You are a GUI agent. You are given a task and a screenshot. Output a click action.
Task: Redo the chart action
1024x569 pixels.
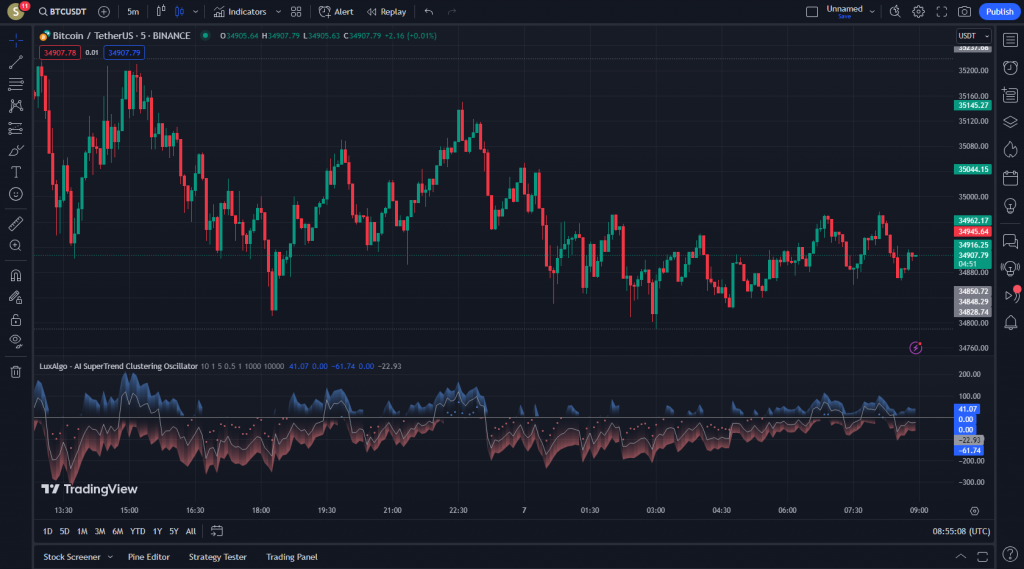451,12
